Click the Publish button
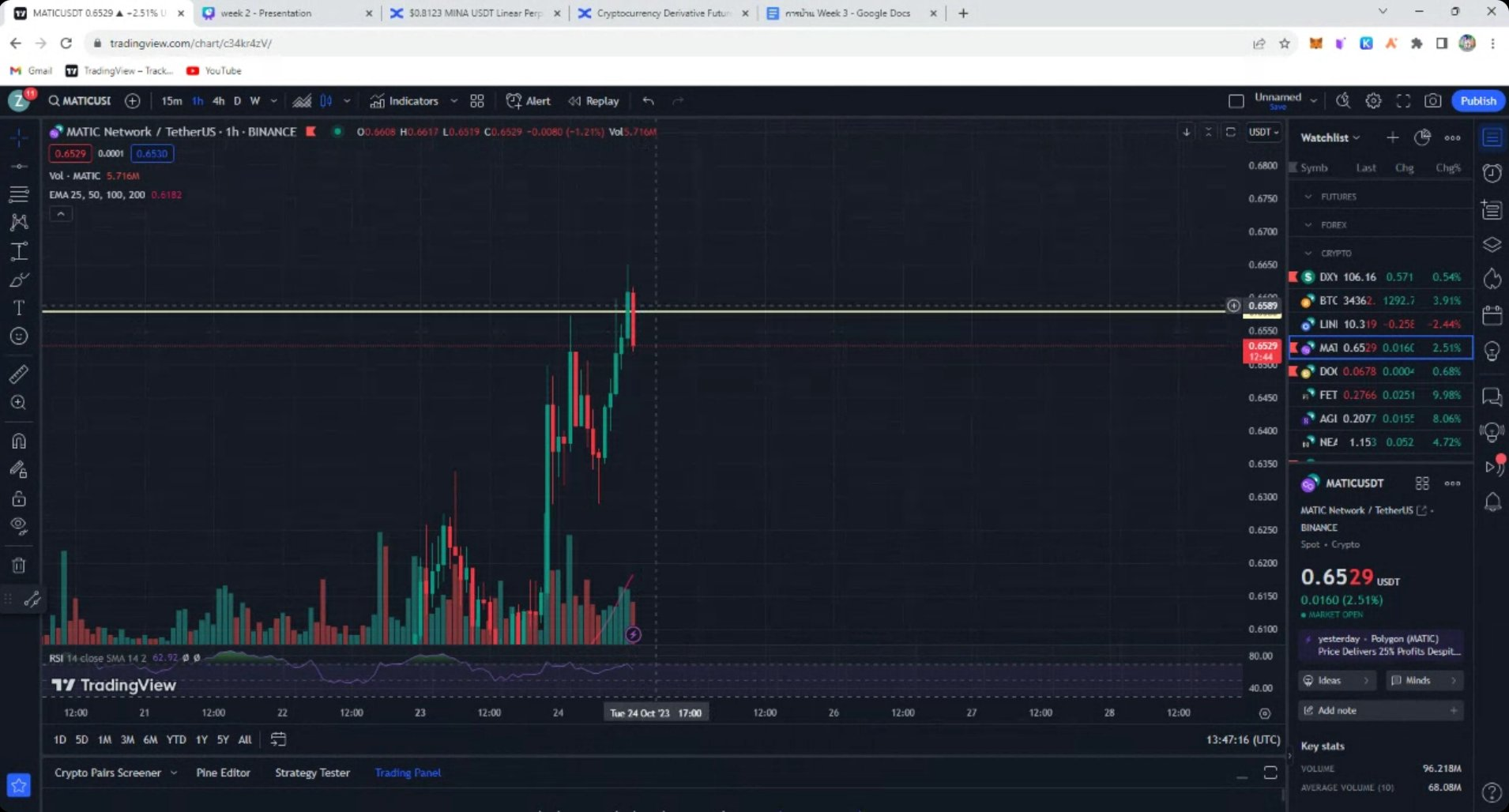Viewport: 1509px width, 812px height. pyautogui.click(x=1477, y=101)
